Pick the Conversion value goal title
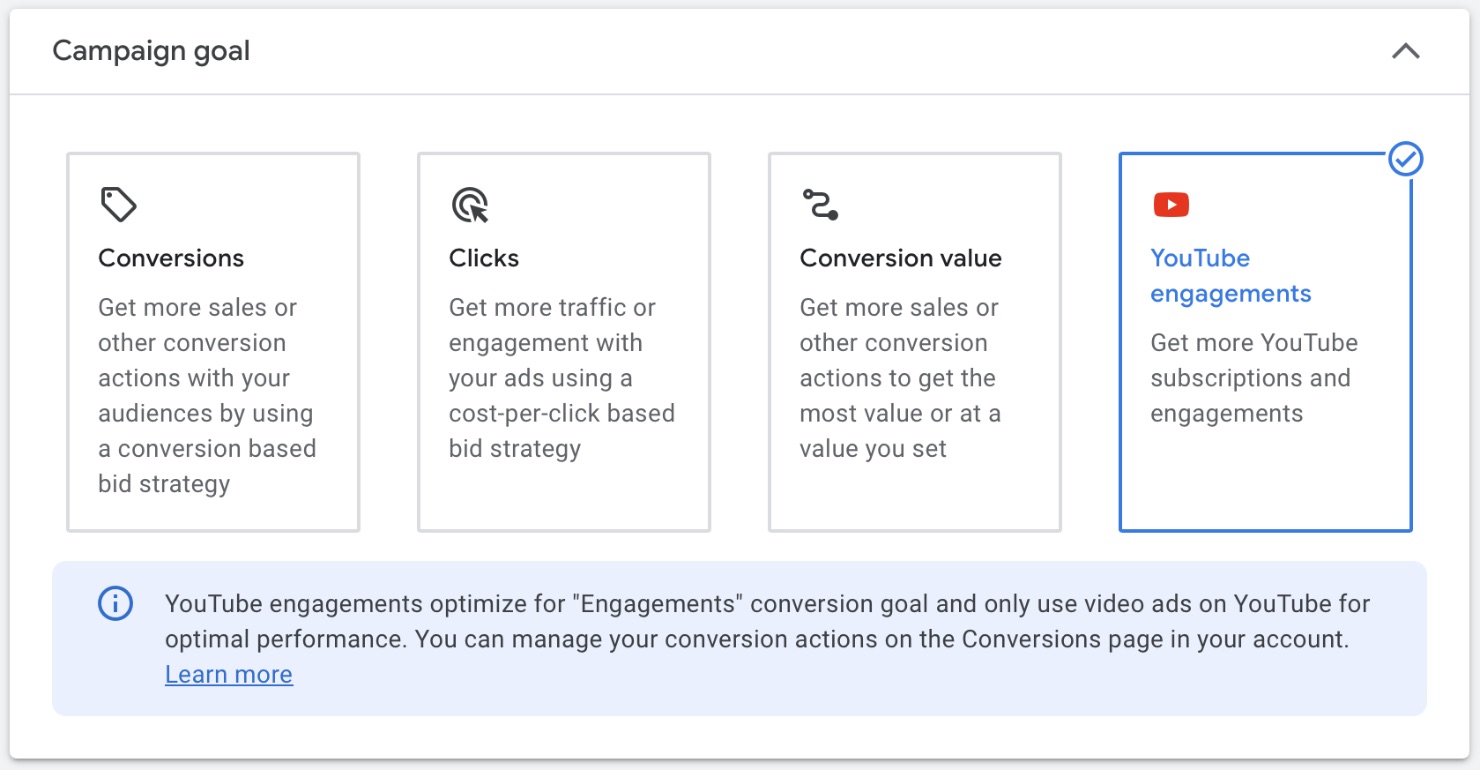 point(900,258)
